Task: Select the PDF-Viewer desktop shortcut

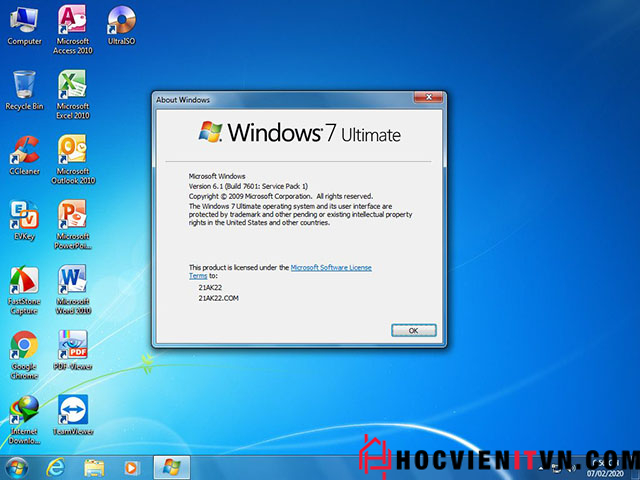Action: click(x=73, y=350)
